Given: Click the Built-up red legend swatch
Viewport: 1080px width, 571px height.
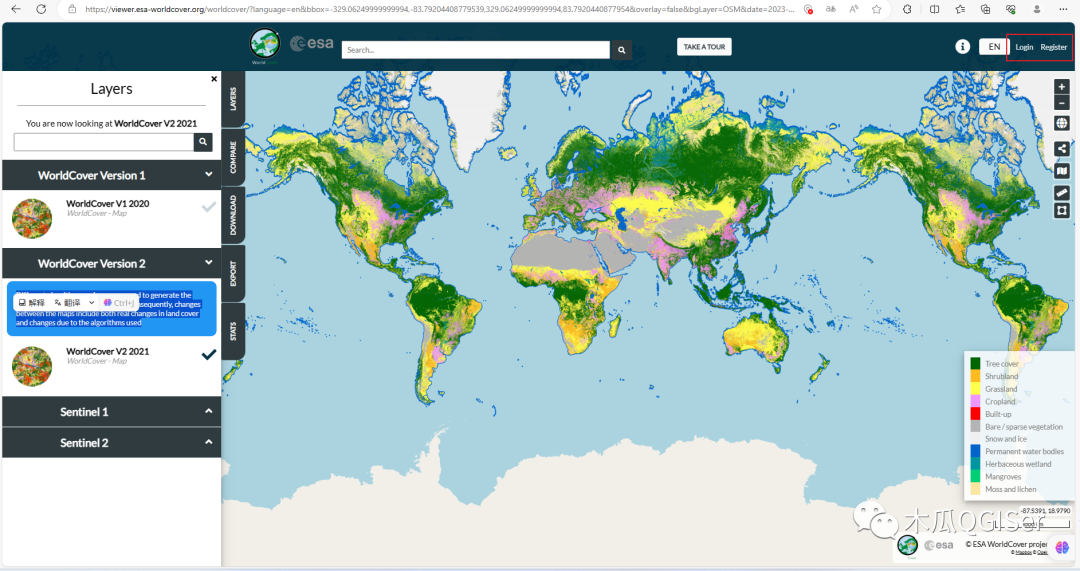Looking at the screenshot, I should tap(975, 414).
